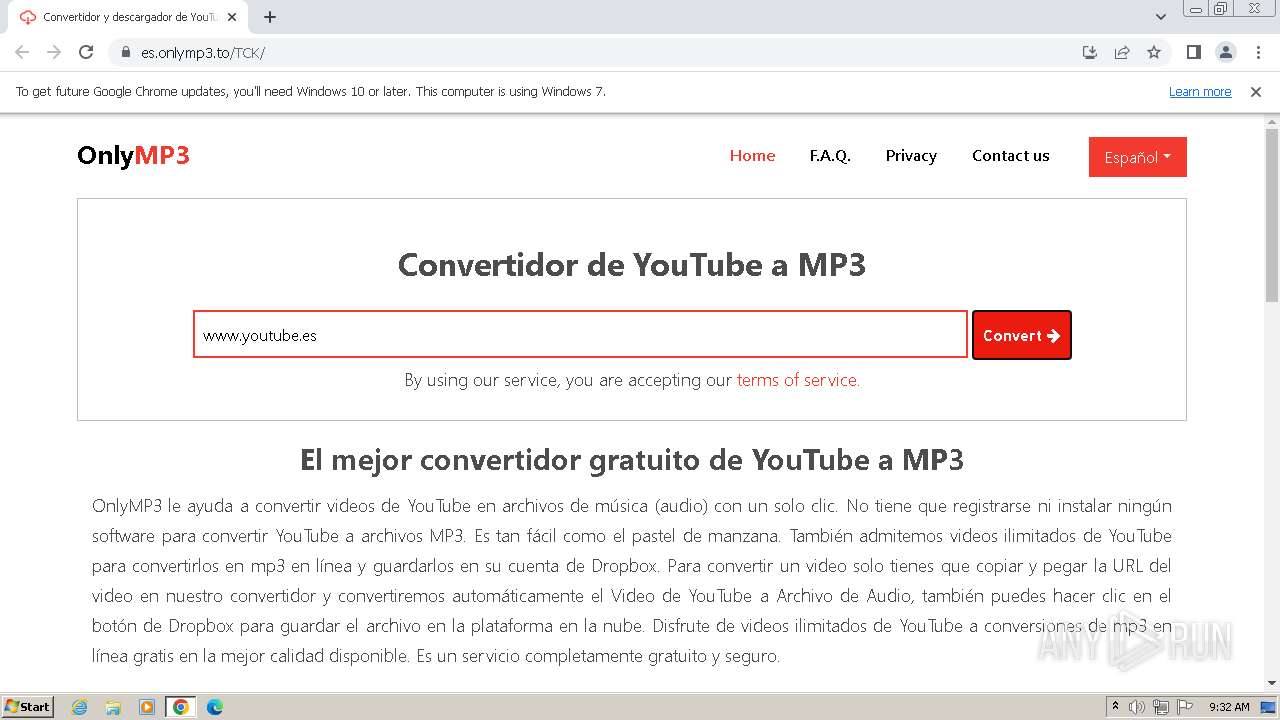The height and width of the screenshot is (720, 1280).
Task: Open the browser side panel icon
Action: [x=1193, y=52]
